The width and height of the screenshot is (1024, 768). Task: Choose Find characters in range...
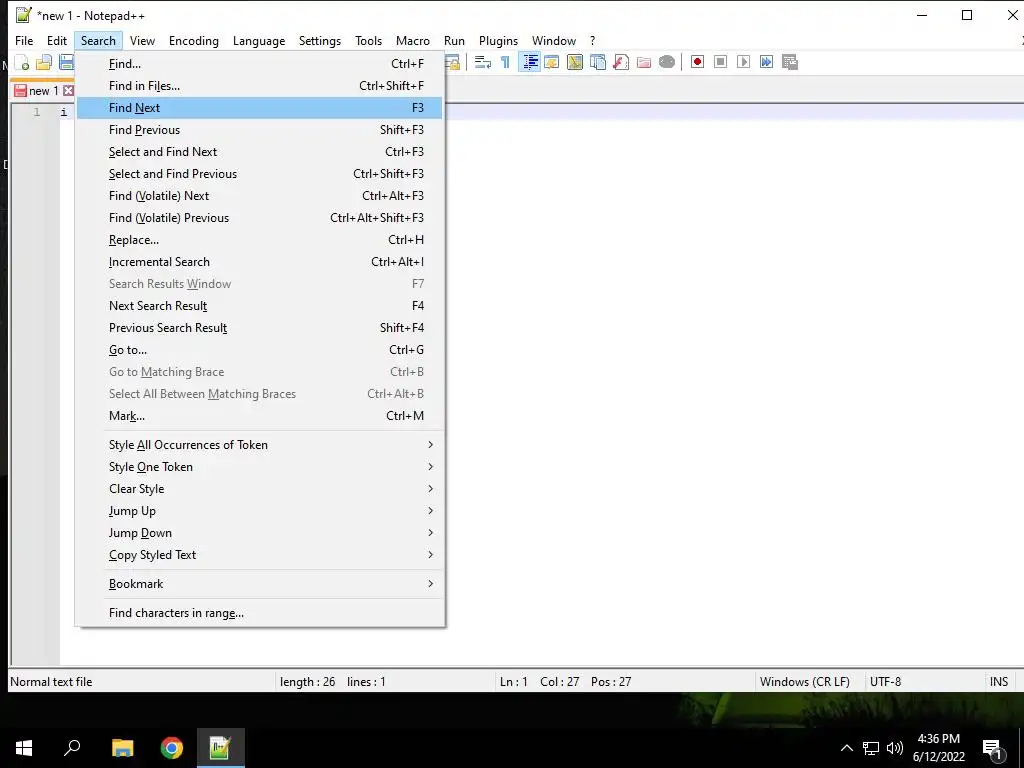259,613
